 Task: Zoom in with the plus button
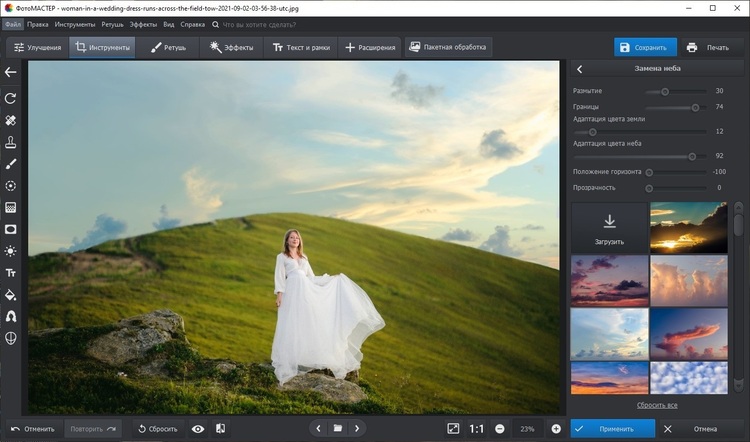[556, 428]
